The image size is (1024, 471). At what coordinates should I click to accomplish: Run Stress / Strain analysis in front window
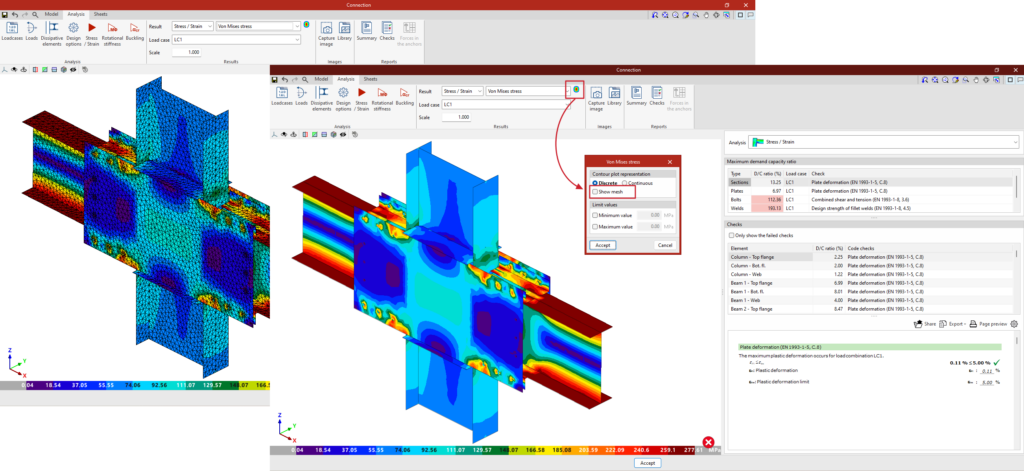(x=362, y=99)
